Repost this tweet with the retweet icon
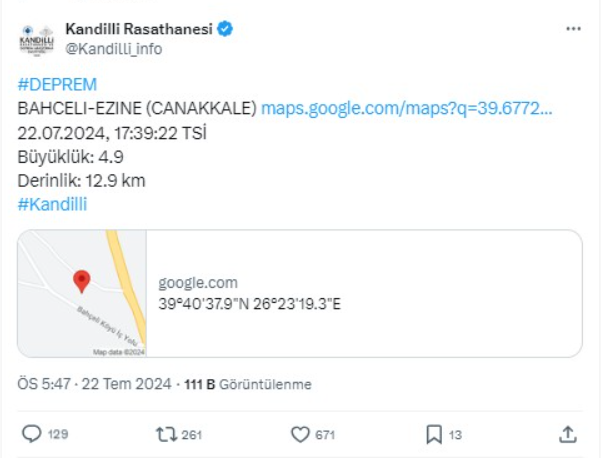The height and width of the screenshot is (458, 601). (x=166, y=434)
